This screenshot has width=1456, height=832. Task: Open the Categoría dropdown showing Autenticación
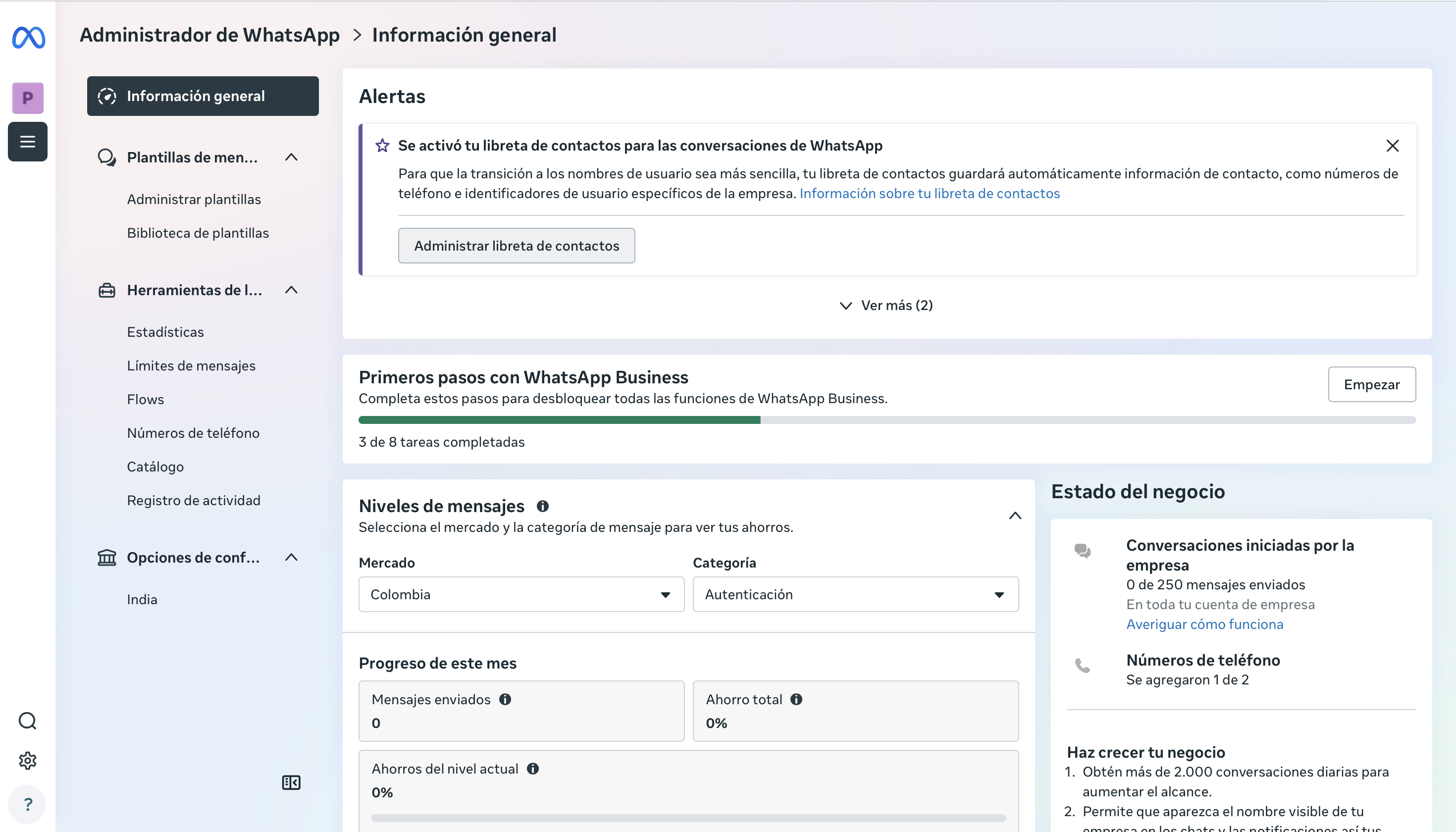tap(855, 594)
